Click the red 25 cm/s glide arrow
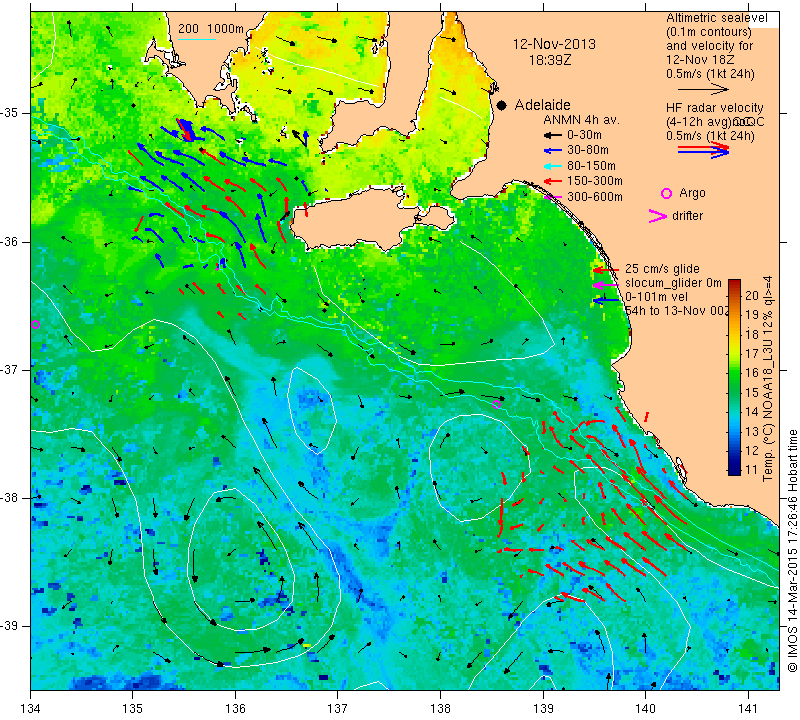This screenshot has width=800, height=720. (x=606, y=270)
